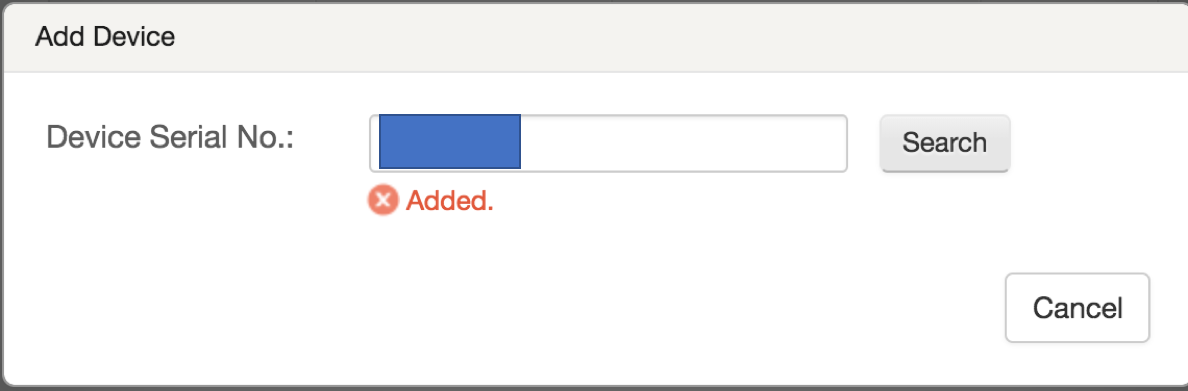
Task: Click the Search button
Action: (945, 143)
